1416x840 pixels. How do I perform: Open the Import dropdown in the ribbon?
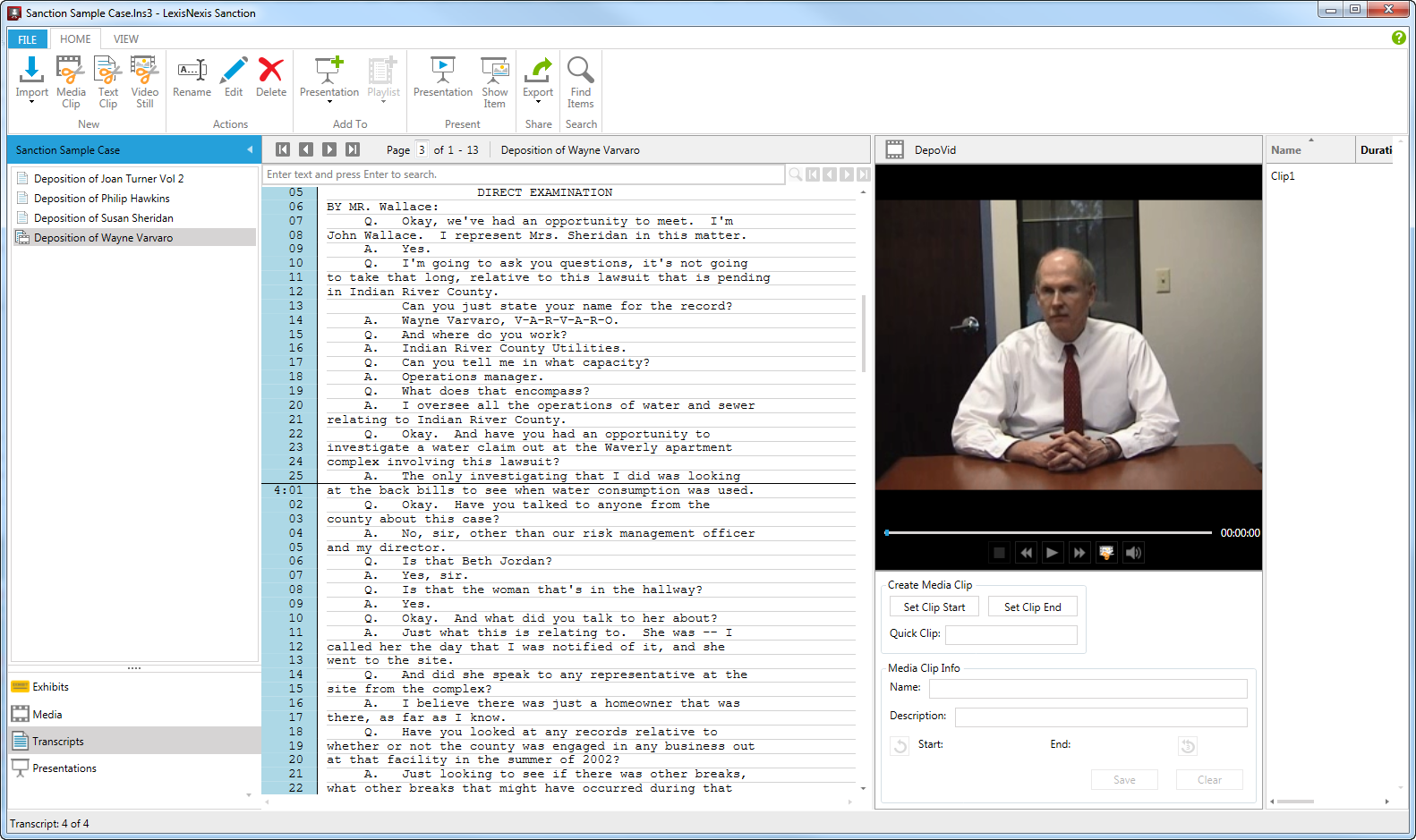(x=31, y=81)
